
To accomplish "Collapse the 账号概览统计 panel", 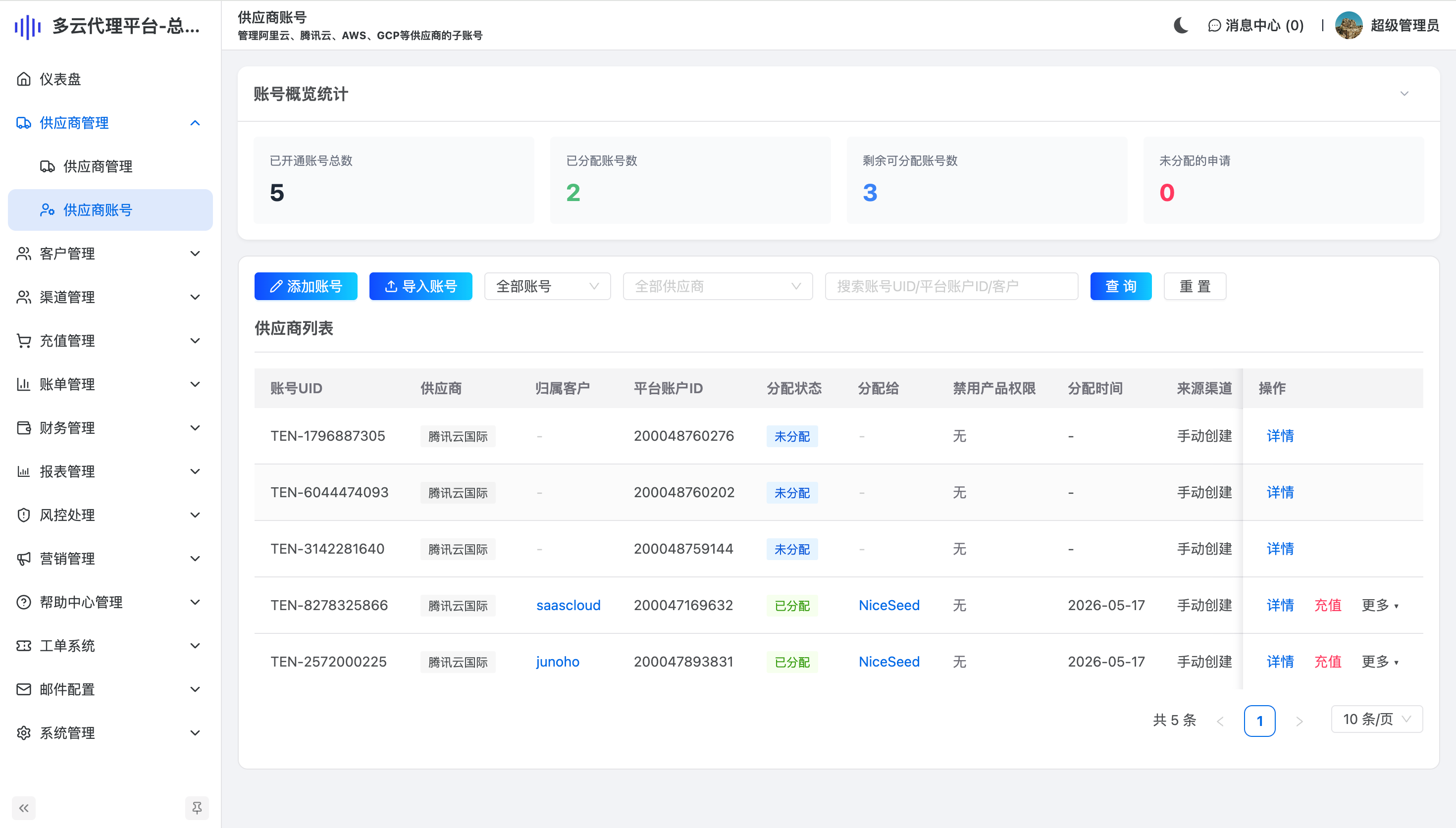I will point(1404,94).
